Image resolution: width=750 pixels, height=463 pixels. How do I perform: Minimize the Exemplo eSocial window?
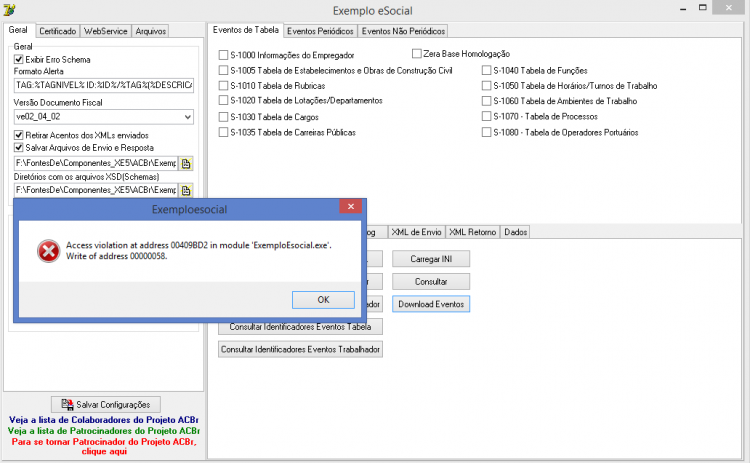click(x=684, y=9)
